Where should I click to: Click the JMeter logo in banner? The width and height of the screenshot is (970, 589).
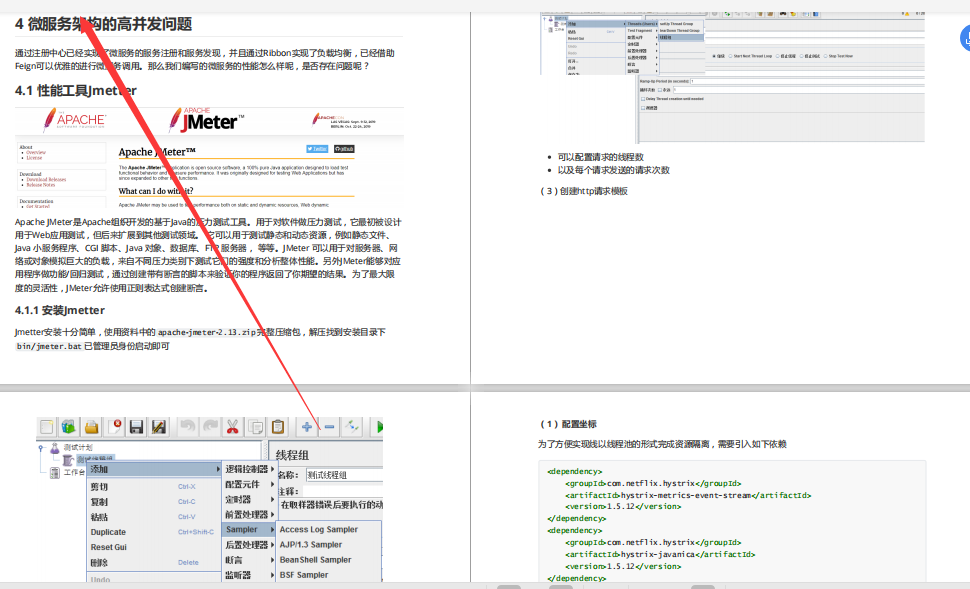click(x=207, y=120)
